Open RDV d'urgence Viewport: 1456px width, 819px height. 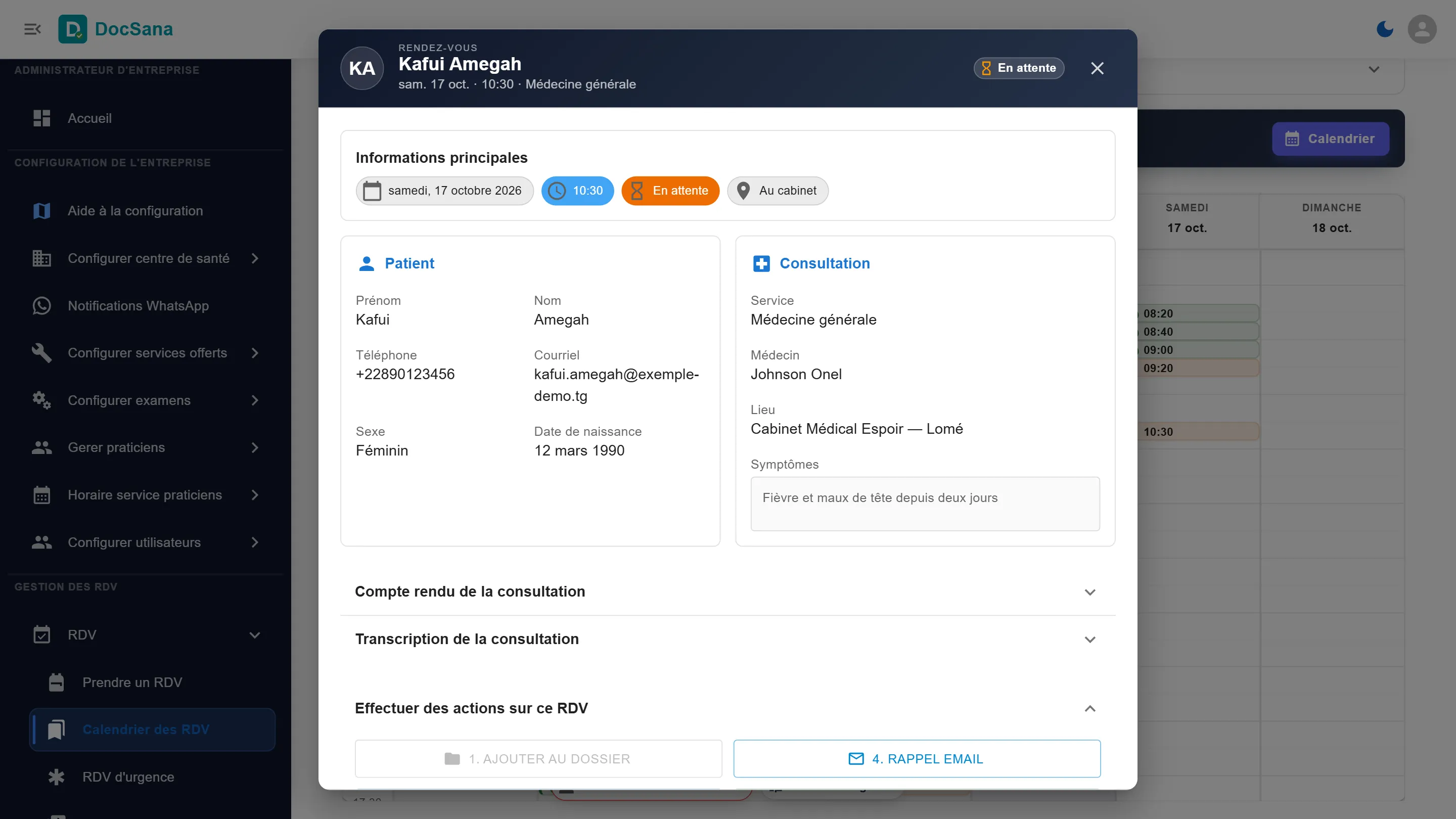(x=152, y=777)
